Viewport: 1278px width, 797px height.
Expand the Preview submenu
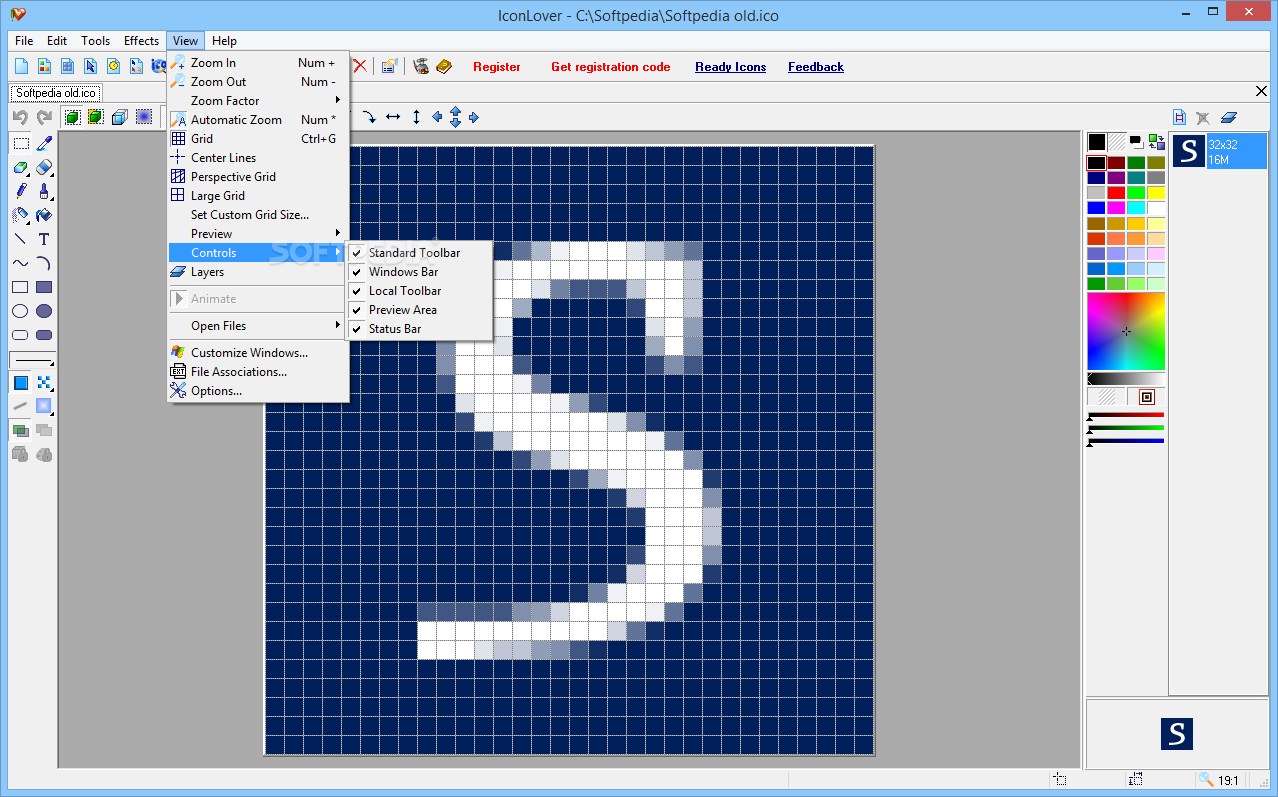pyautogui.click(x=258, y=234)
